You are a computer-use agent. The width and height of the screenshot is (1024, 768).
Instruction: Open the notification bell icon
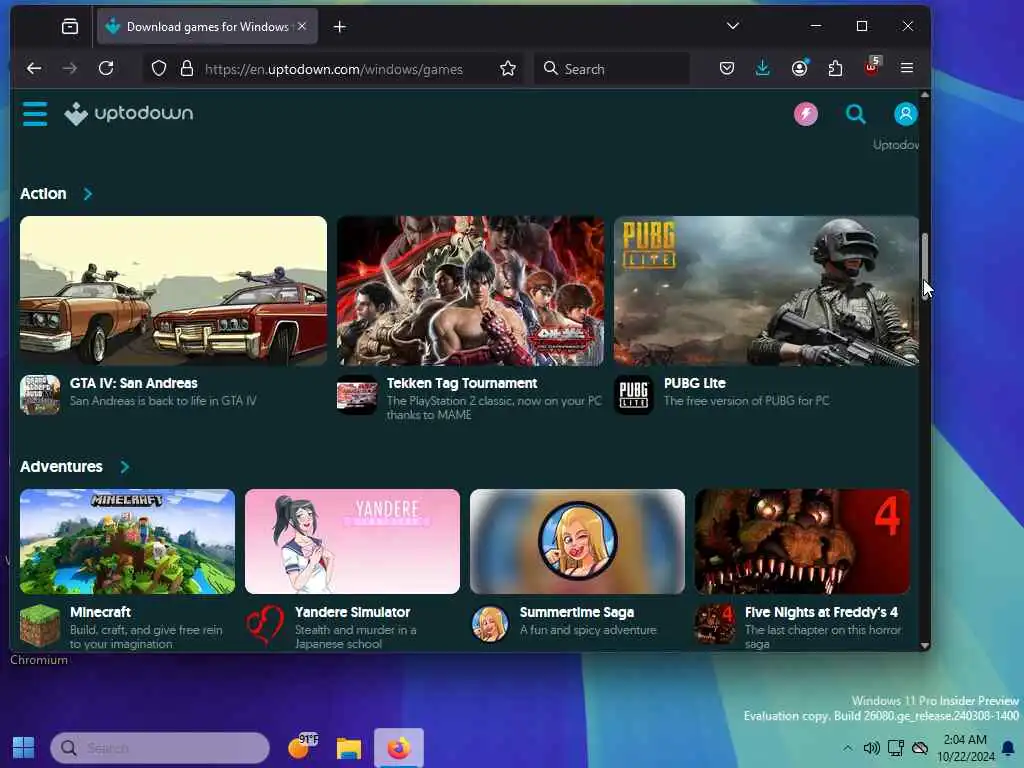[x=1008, y=748]
